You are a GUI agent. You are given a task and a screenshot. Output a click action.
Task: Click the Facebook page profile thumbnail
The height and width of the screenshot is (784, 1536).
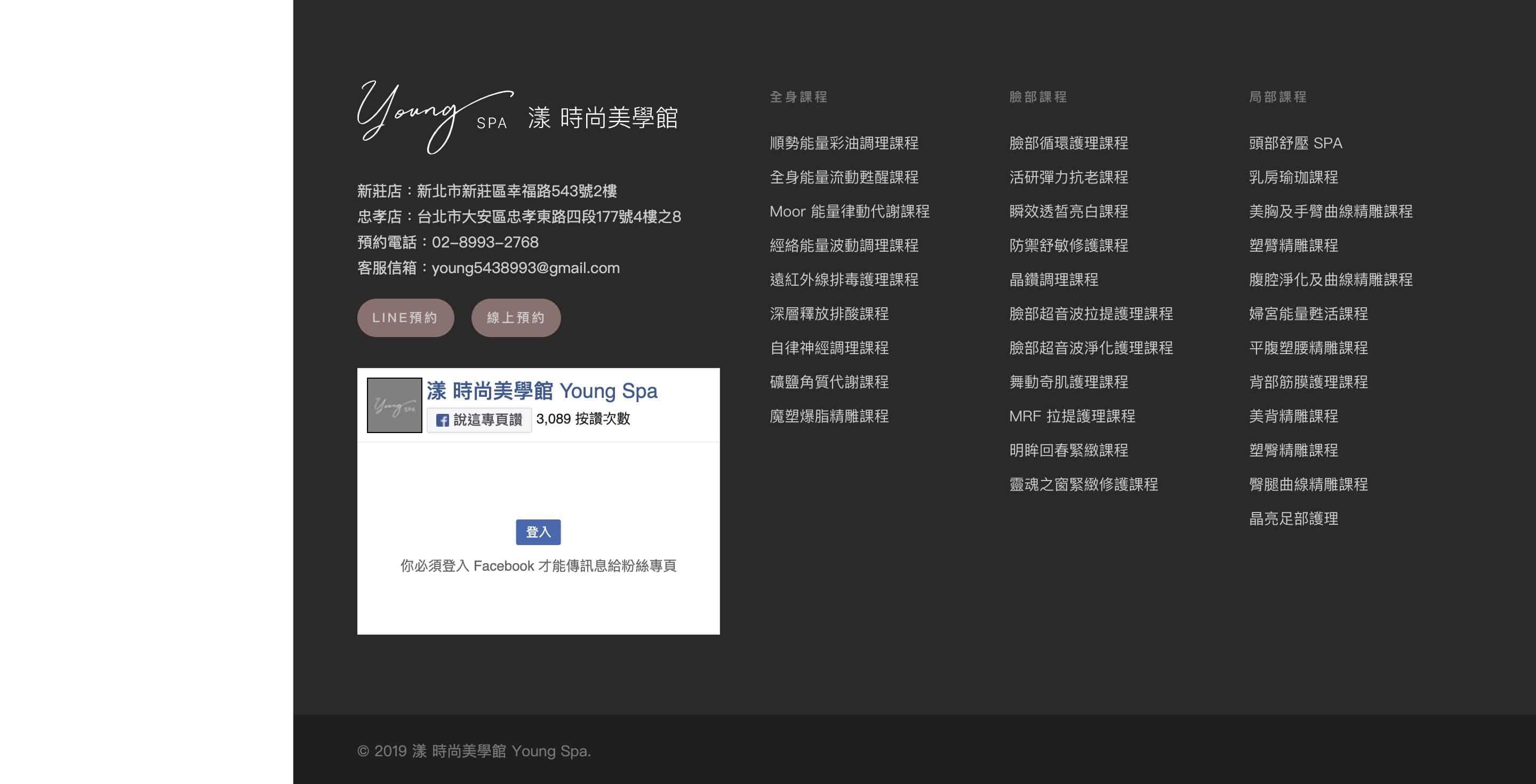pyautogui.click(x=394, y=405)
